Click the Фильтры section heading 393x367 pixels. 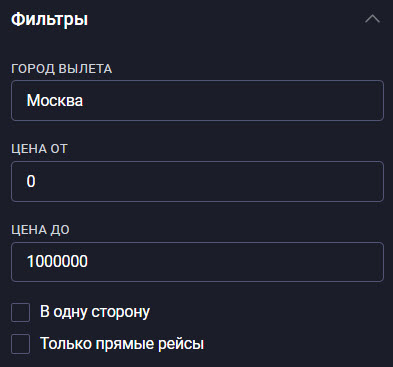[x=49, y=19]
